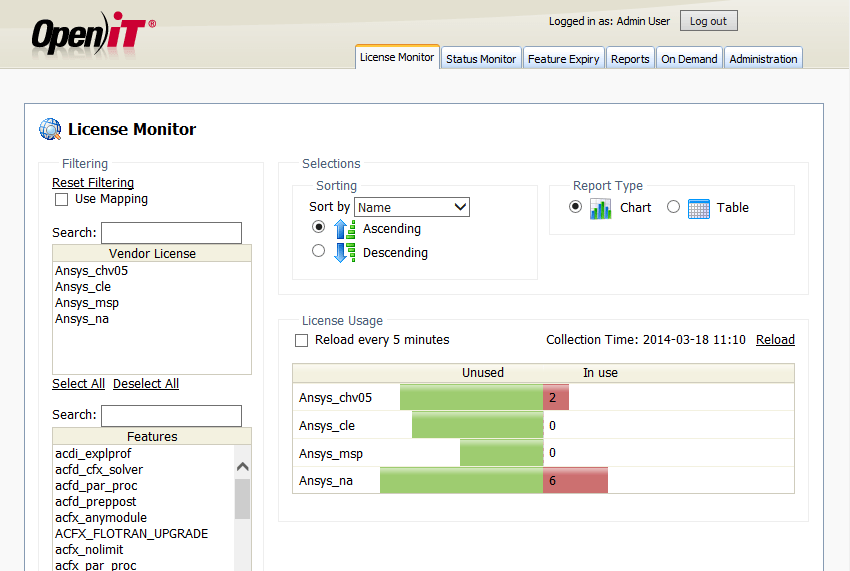
Task: Click the Reset Filtering link
Action: point(93,183)
